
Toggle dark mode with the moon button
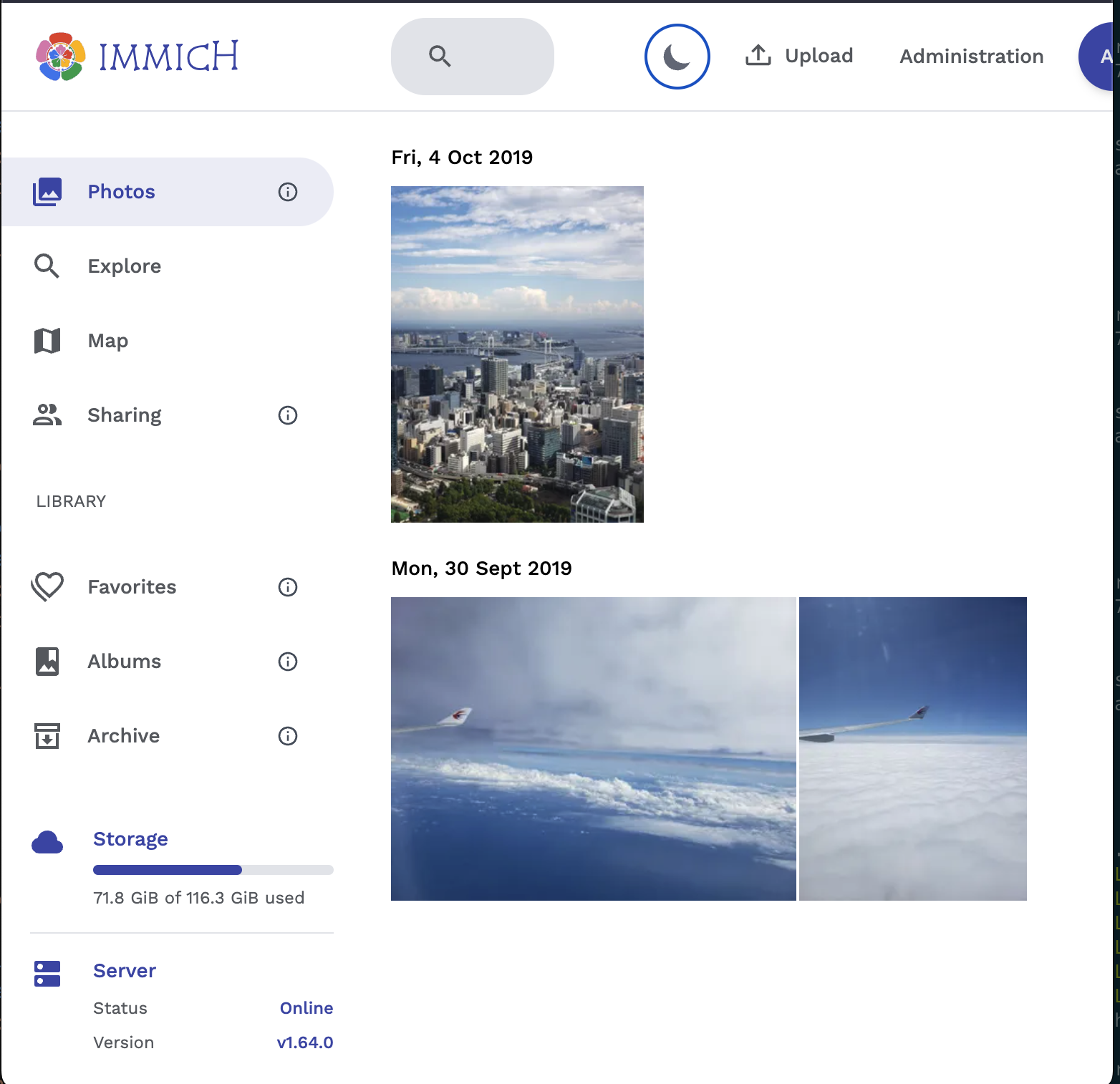click(x=677, y=57)
